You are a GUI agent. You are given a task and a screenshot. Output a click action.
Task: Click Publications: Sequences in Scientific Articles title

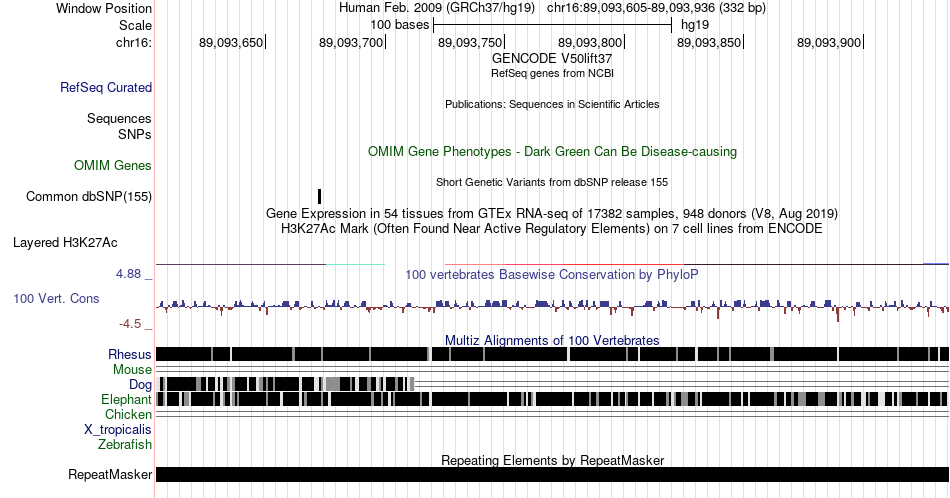pos(552,104)
